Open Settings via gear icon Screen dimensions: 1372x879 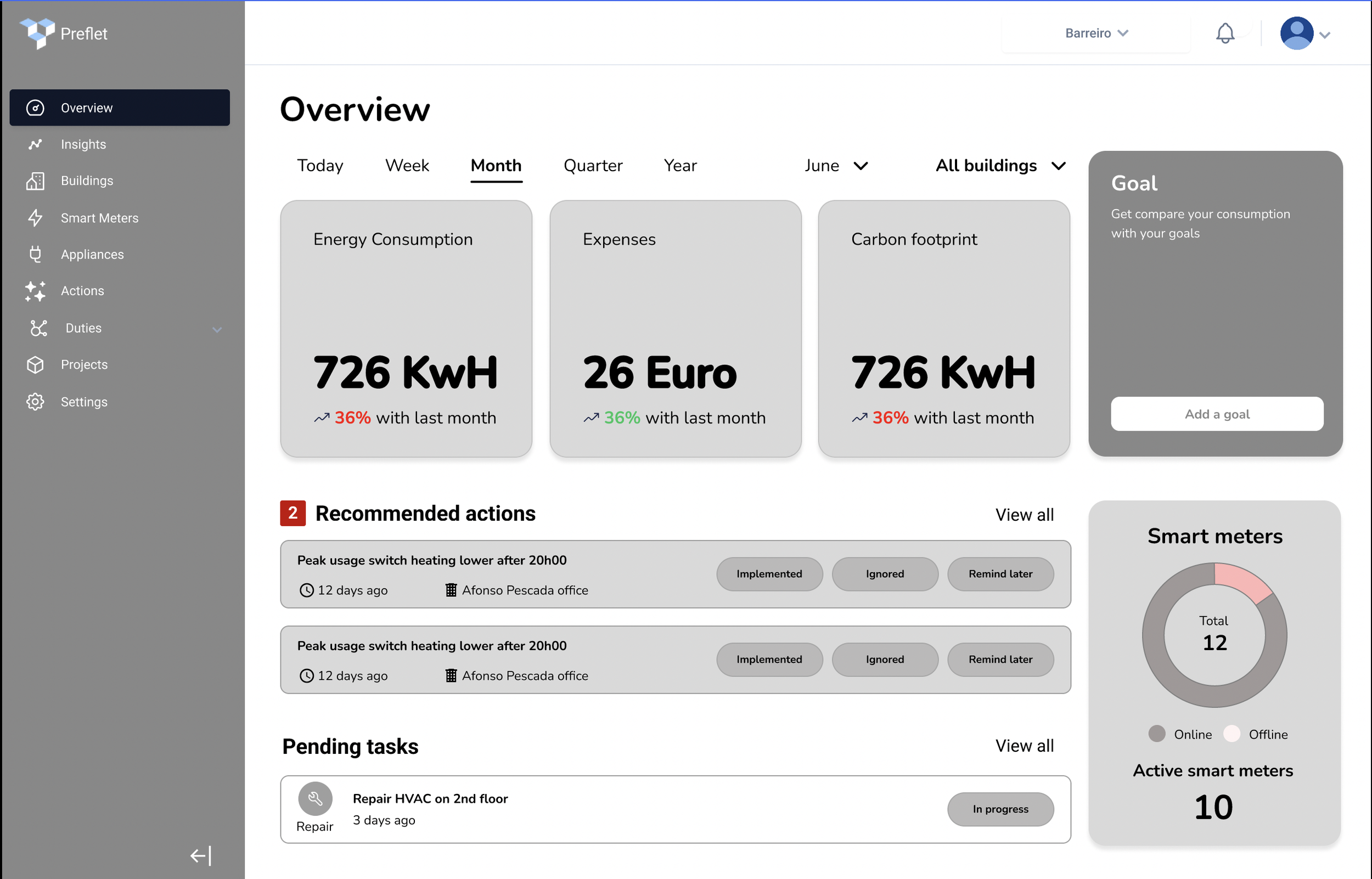(35, 402)
